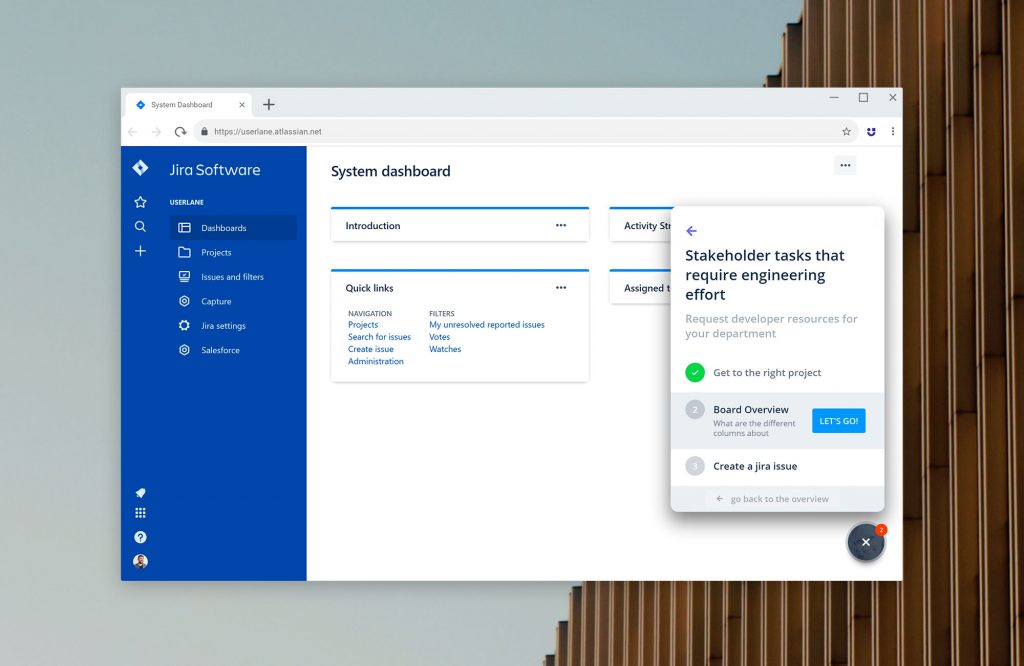Select the Get to the right project step
The width and height of the screenshot is (1024, 666).
click(x=777, y=372)
